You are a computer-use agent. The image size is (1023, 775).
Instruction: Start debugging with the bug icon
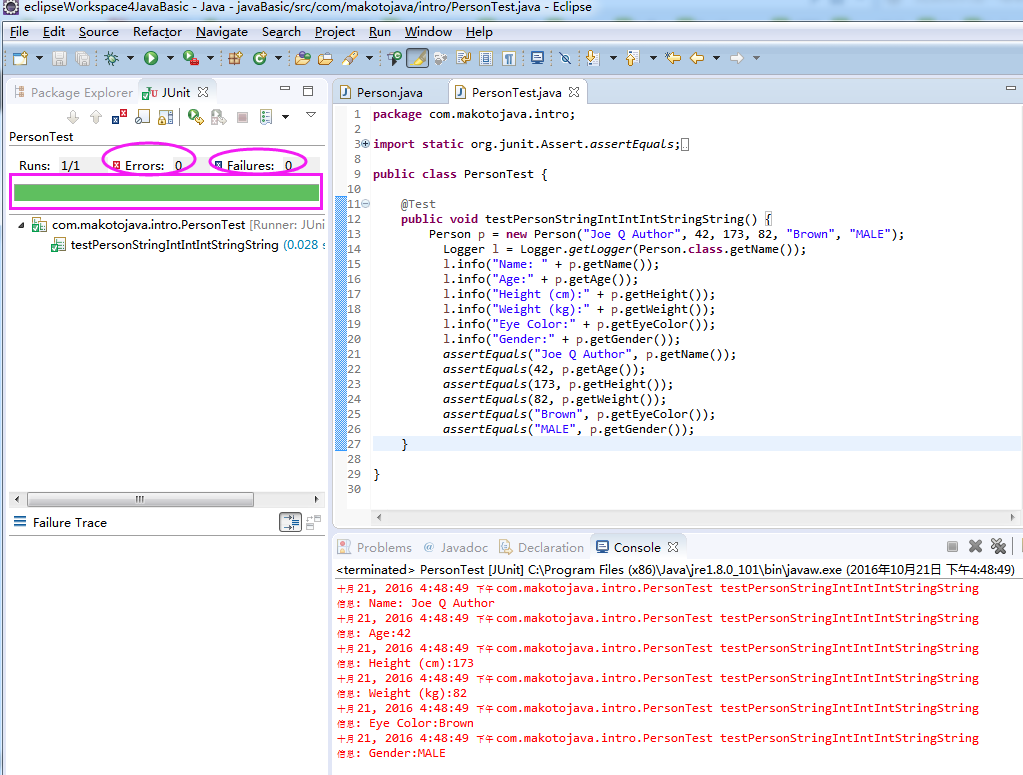coord(112,59)
